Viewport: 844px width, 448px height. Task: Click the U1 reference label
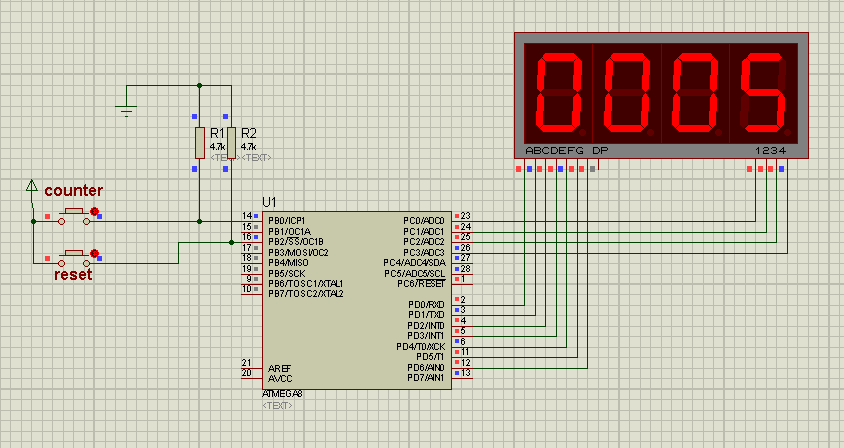tap(270, 202)
